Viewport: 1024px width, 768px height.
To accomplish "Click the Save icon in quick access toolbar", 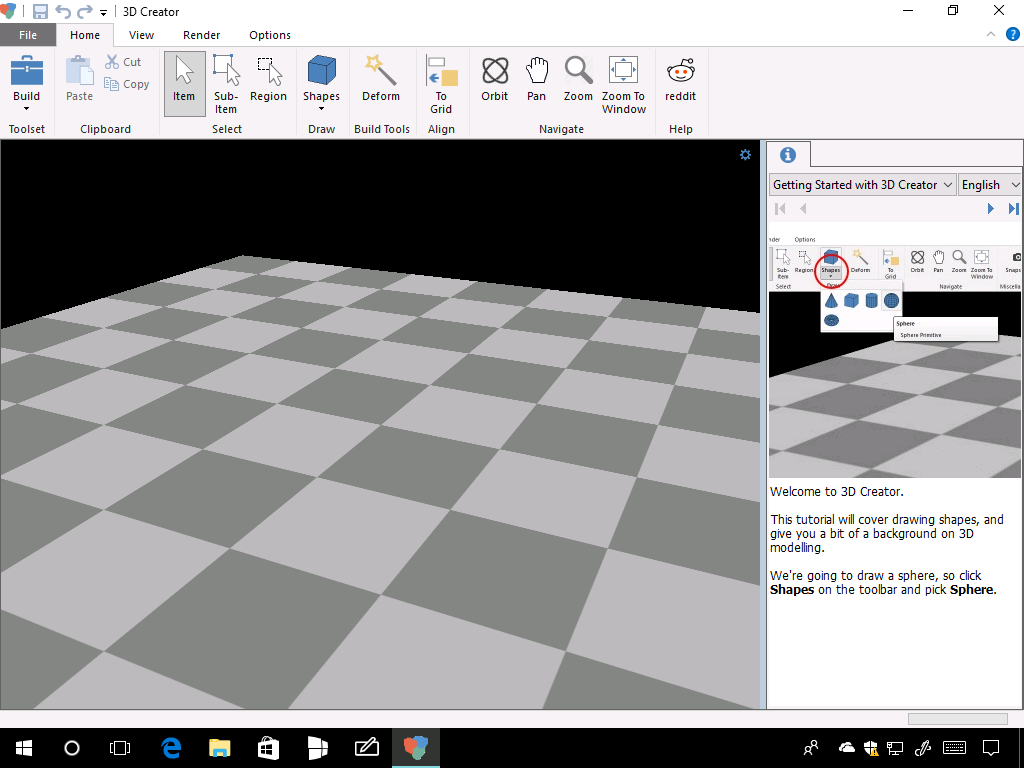I will tap(40, 12).
